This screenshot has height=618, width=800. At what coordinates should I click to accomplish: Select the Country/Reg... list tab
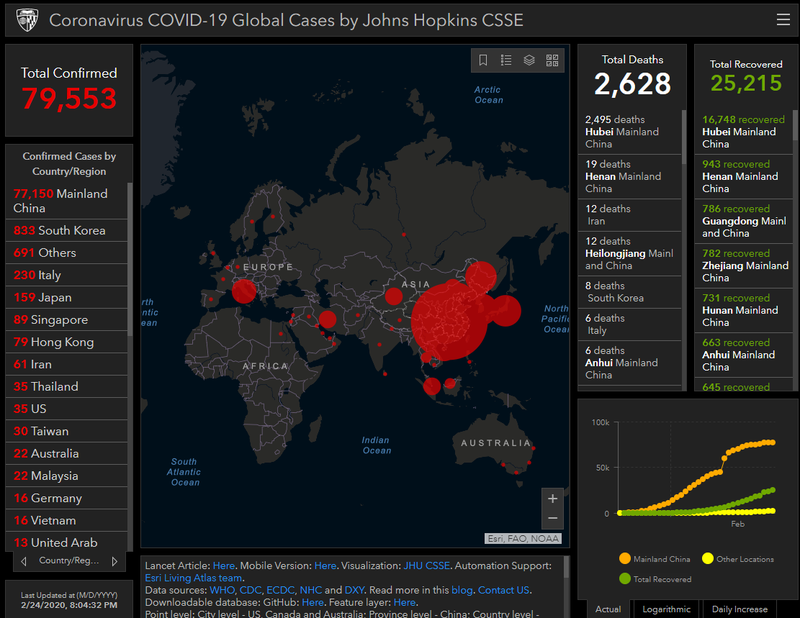coord(69,560)
